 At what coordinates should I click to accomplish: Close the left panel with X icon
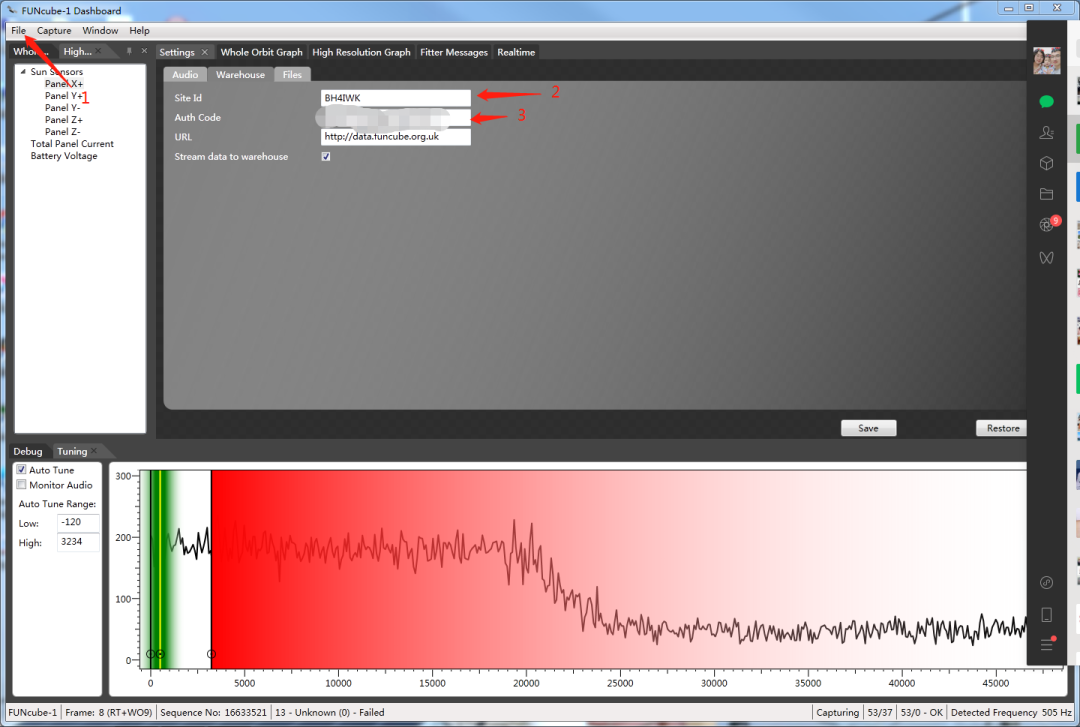144,51
